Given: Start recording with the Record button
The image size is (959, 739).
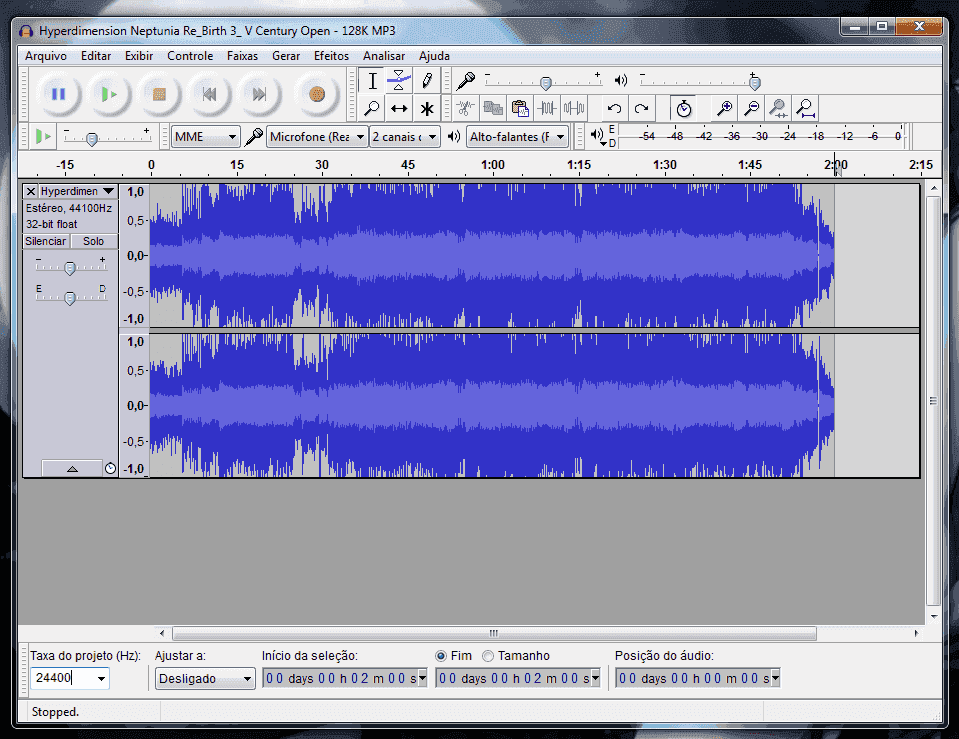Looking at the screenshot, I should point(317,94).
